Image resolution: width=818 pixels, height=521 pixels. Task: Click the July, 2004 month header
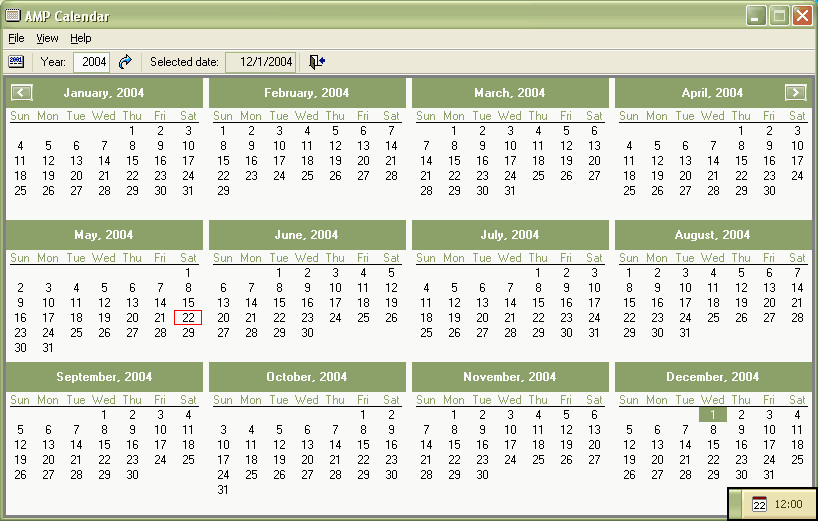tap(510, 235)
